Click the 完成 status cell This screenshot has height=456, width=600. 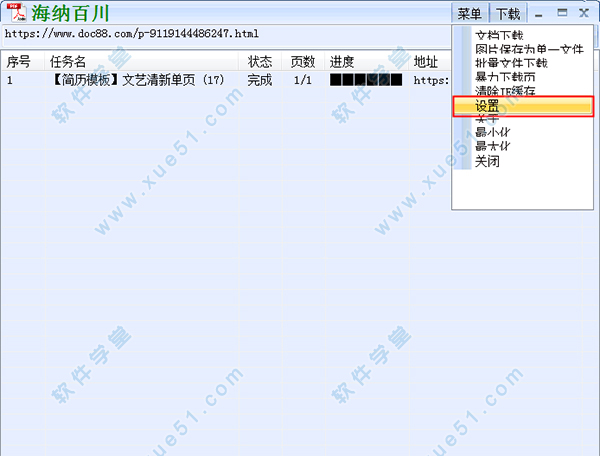click(259, 80)
